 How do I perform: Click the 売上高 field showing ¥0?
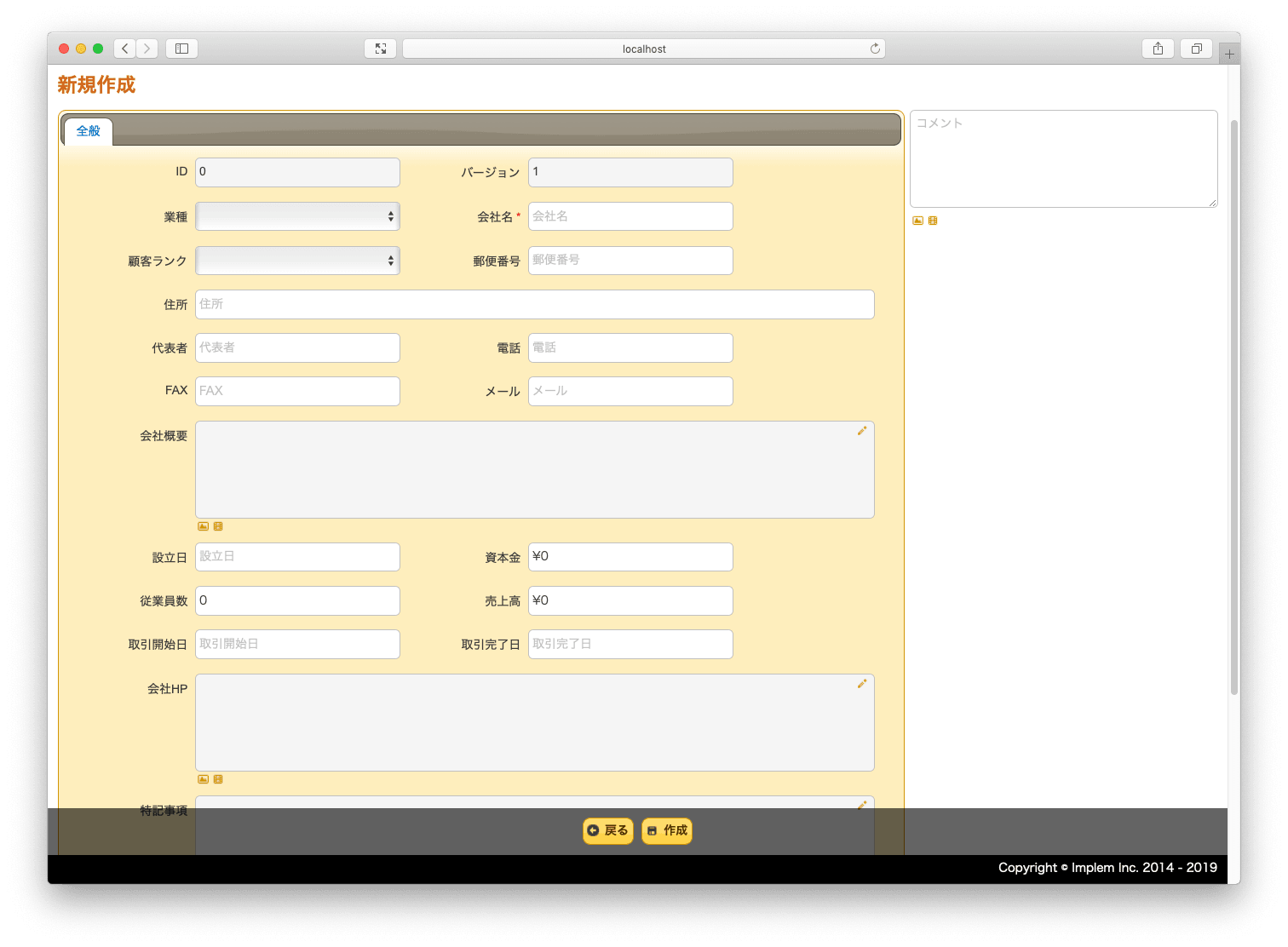pyautogui.click(x=630, y=600)
